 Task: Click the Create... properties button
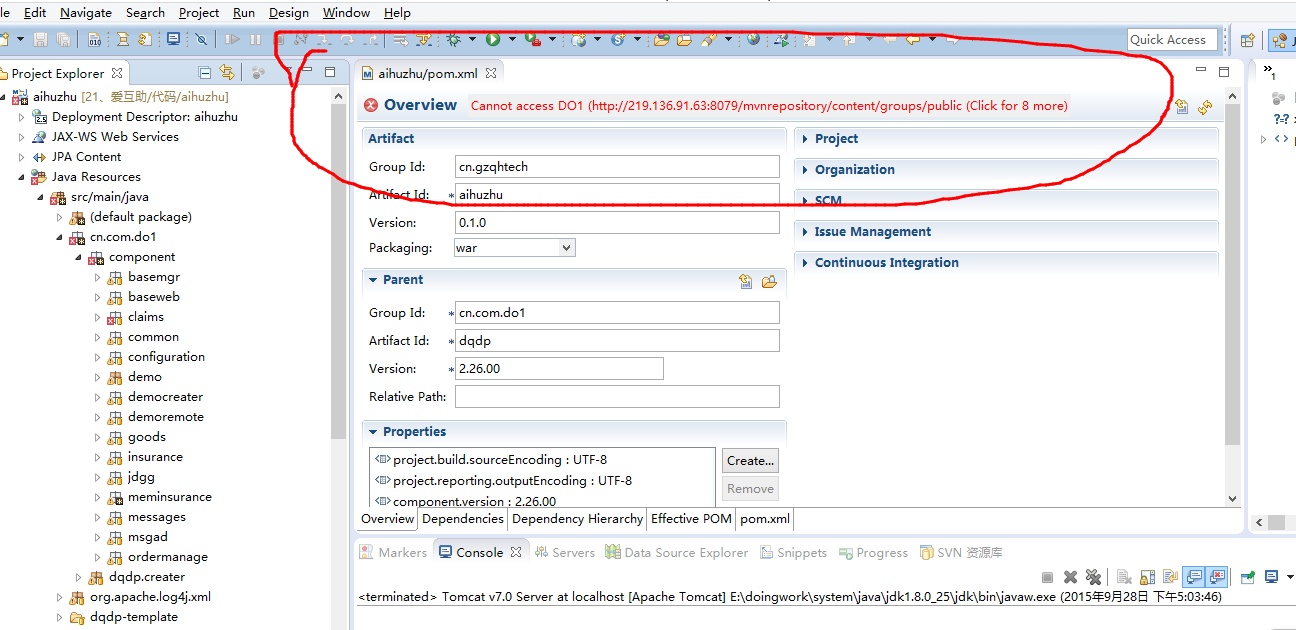(750, 461)
